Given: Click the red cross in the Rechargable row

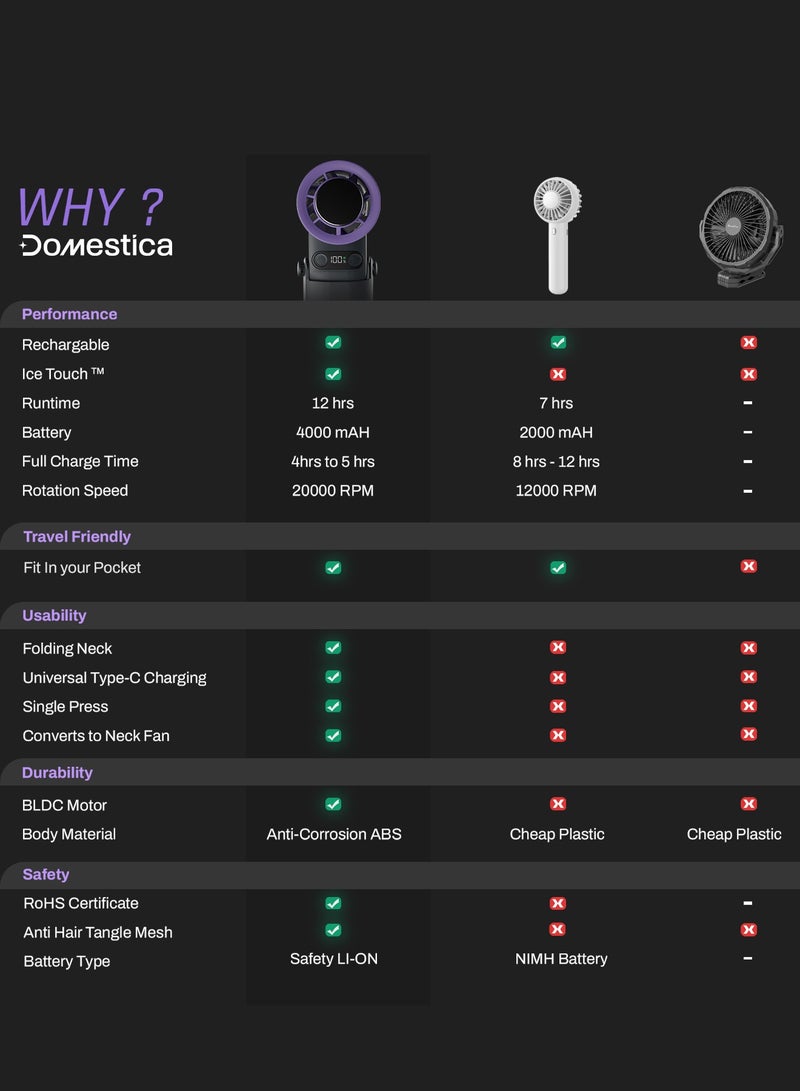Looking at the screenshot, I should pyautogui.click(x=748, y=342).
